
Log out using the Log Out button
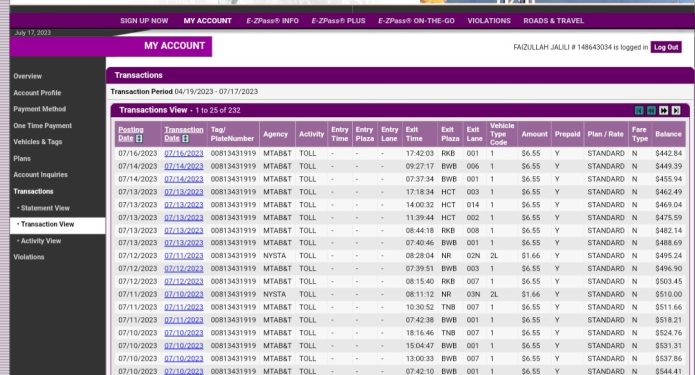(666, 47)
